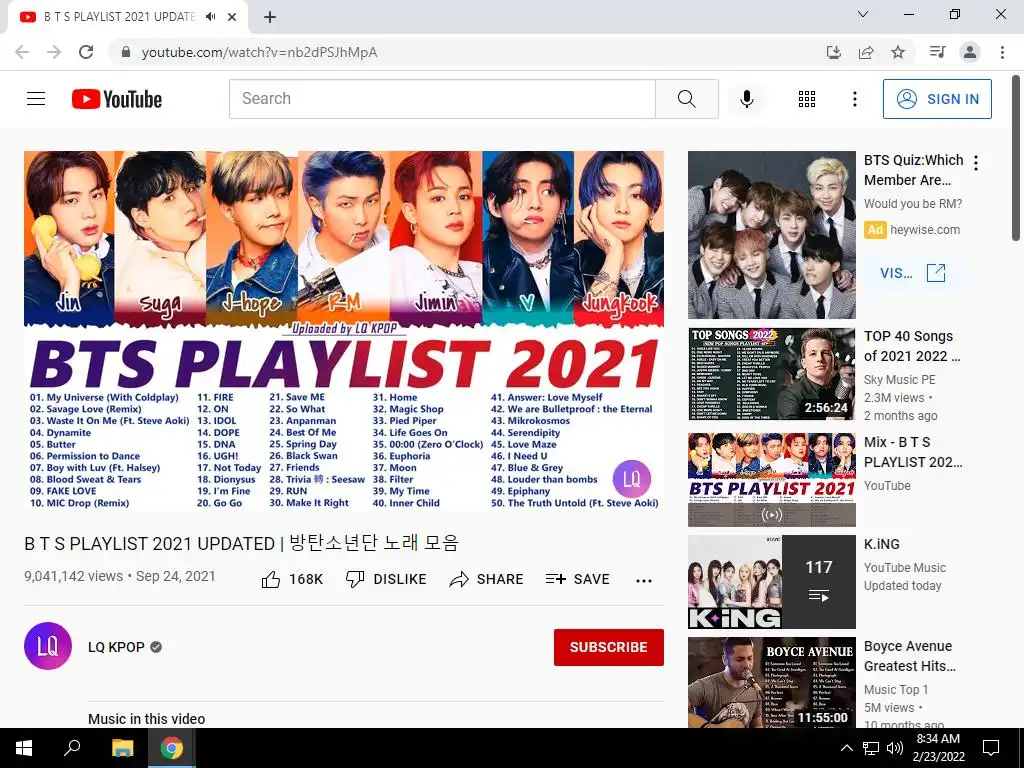This screenshot has width=1024, height=768.
Task: Open the Windows Start menu
Action: coord(24,748)
